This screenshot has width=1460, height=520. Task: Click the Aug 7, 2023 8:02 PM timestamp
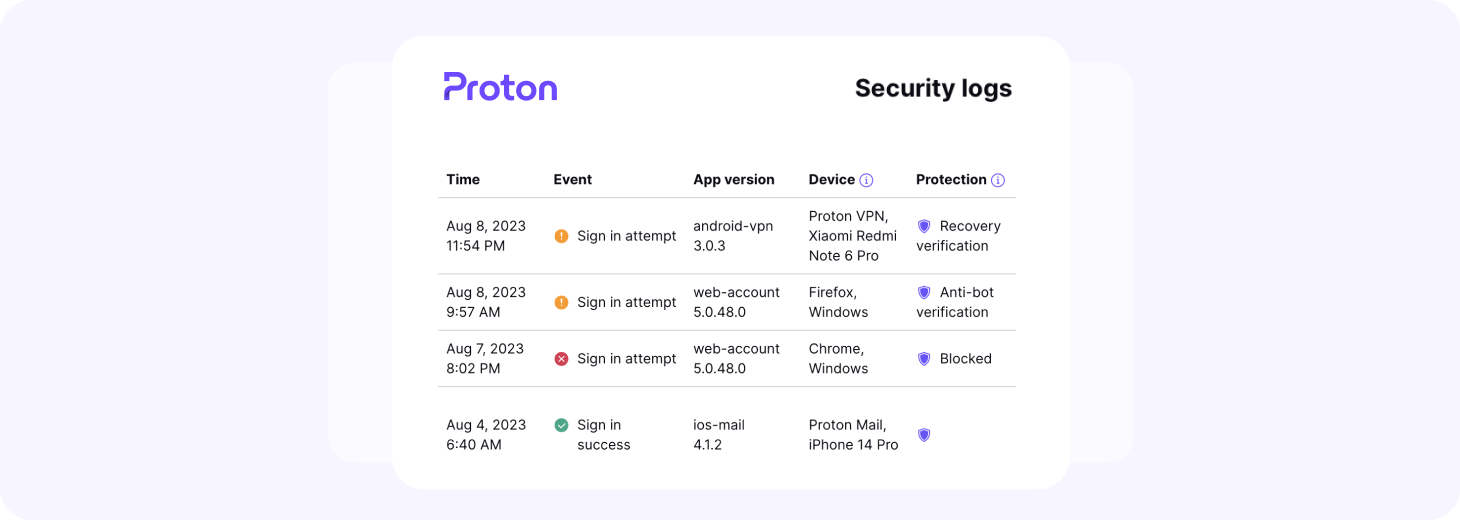point(485,358)
